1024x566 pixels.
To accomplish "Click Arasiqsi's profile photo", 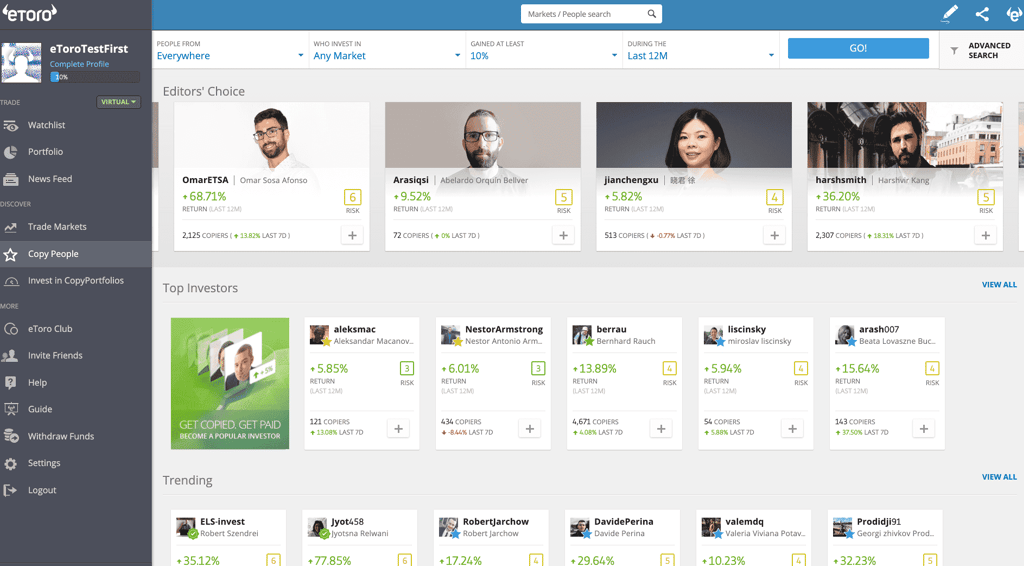I will click(483, 135).
